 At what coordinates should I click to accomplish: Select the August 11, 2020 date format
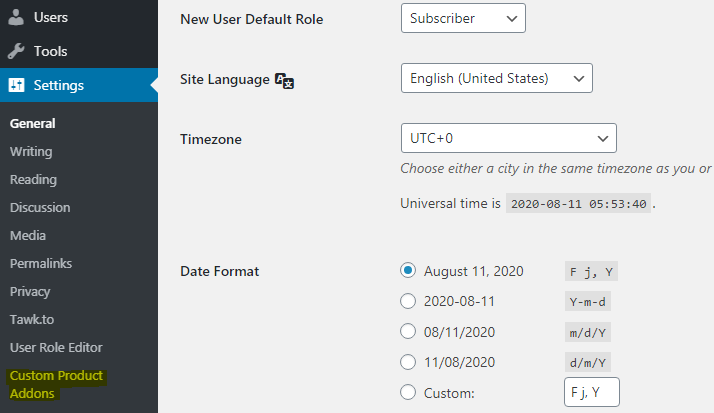click(x=408, y=270)
